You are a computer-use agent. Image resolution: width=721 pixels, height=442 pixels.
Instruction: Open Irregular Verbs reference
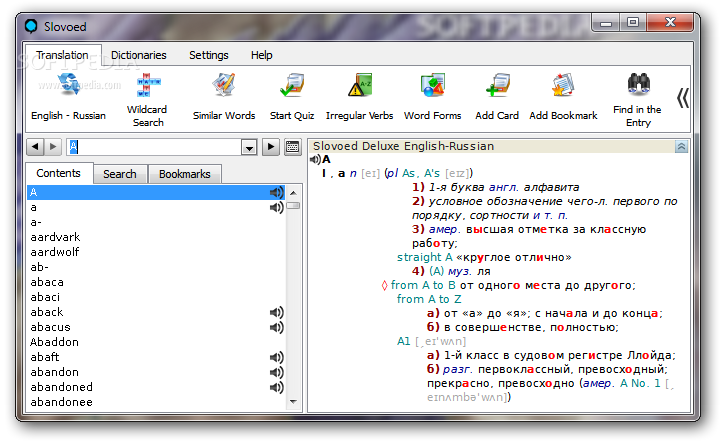360,98
